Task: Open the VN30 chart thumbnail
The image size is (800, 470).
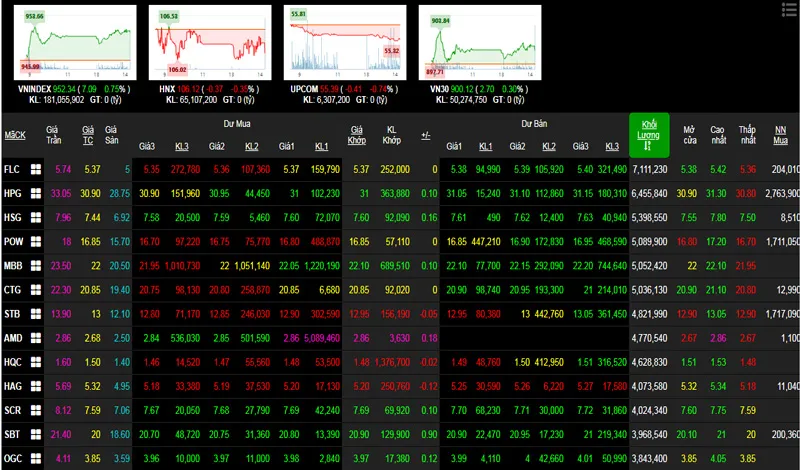Action: pos(480,42)
